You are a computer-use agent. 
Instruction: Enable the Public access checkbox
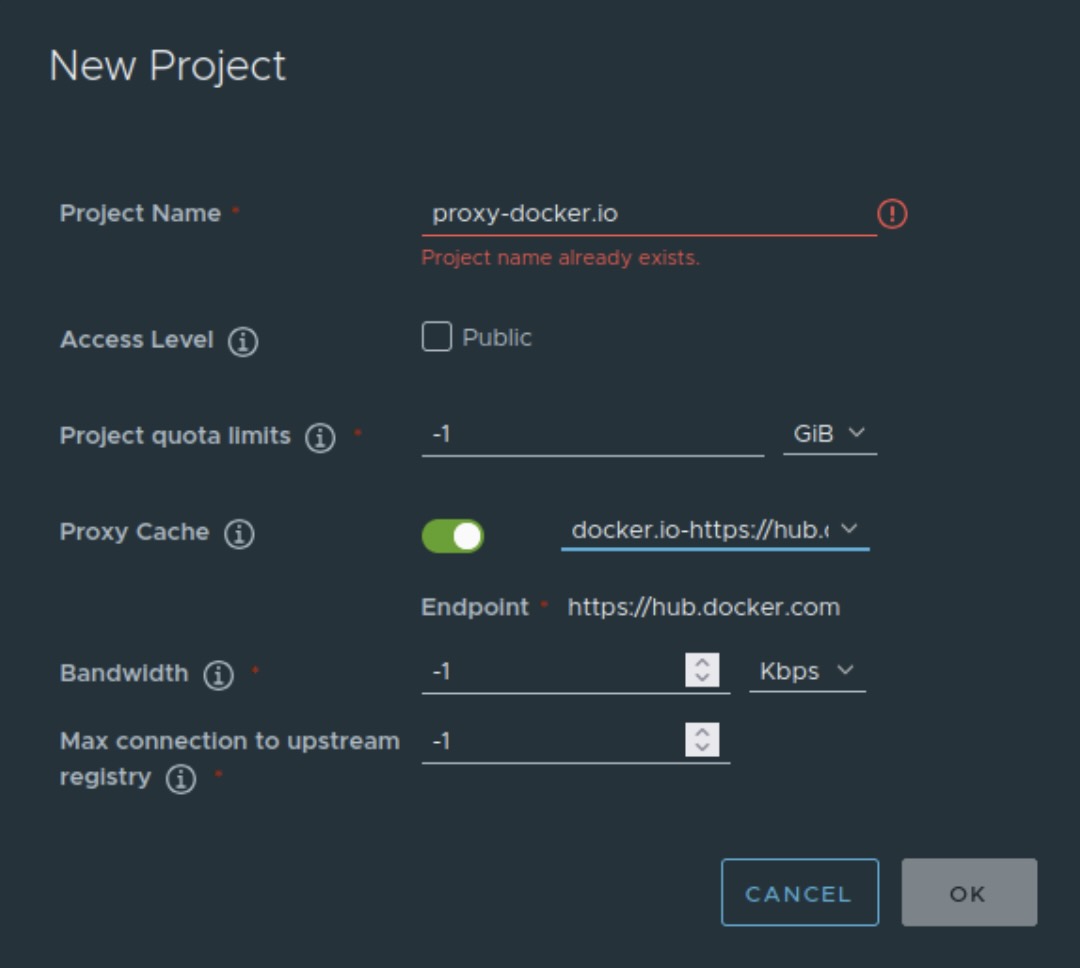click(x=437, y=337)
